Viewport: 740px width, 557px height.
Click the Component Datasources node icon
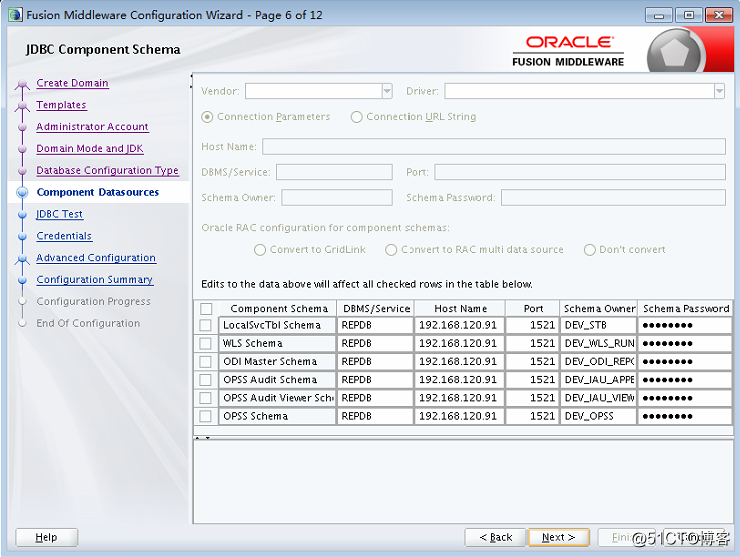click(22, 192)
